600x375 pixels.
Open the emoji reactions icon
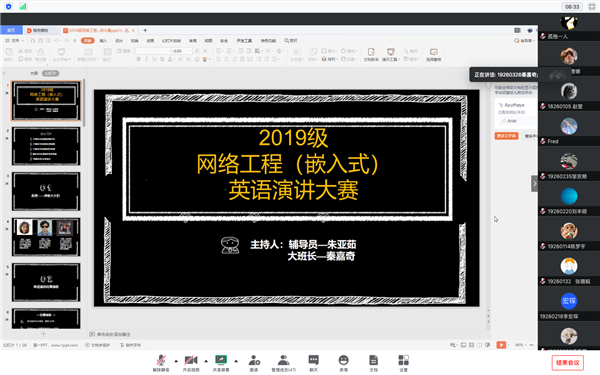point(344,360)
